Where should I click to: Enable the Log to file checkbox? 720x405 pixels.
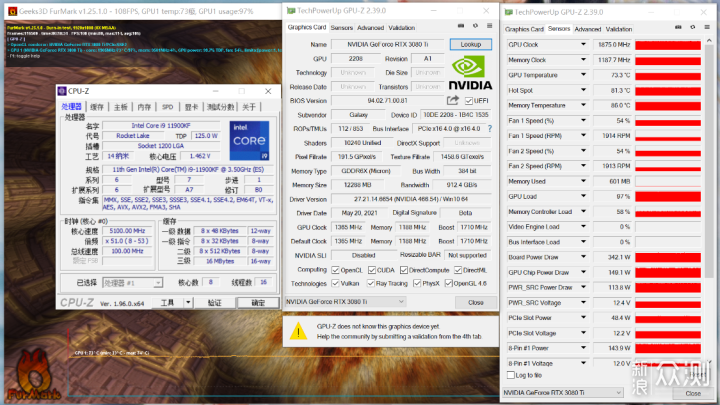point(511,375)
